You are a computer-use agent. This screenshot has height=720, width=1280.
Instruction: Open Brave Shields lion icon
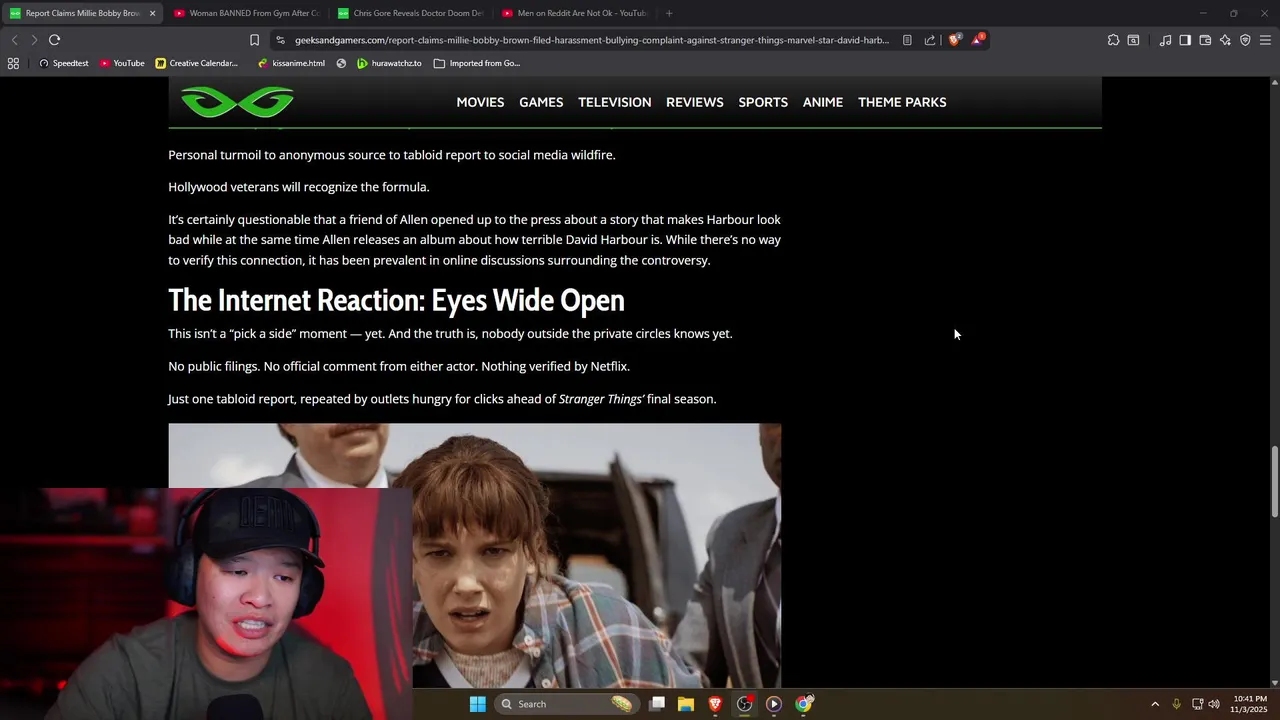[954, 40]
